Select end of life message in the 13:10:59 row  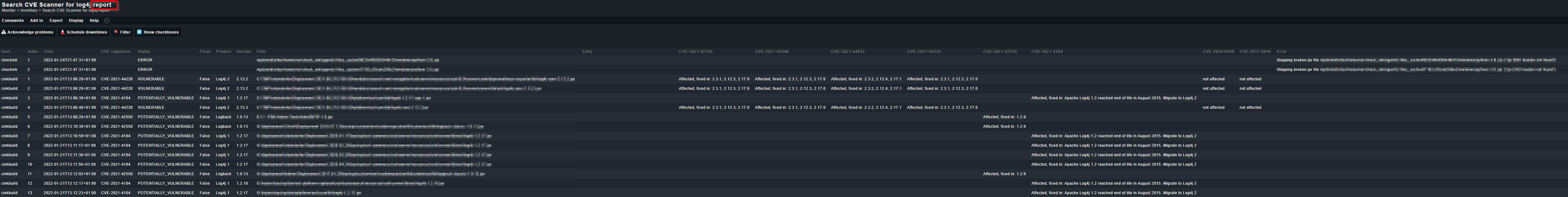(x=1114, y=136)
